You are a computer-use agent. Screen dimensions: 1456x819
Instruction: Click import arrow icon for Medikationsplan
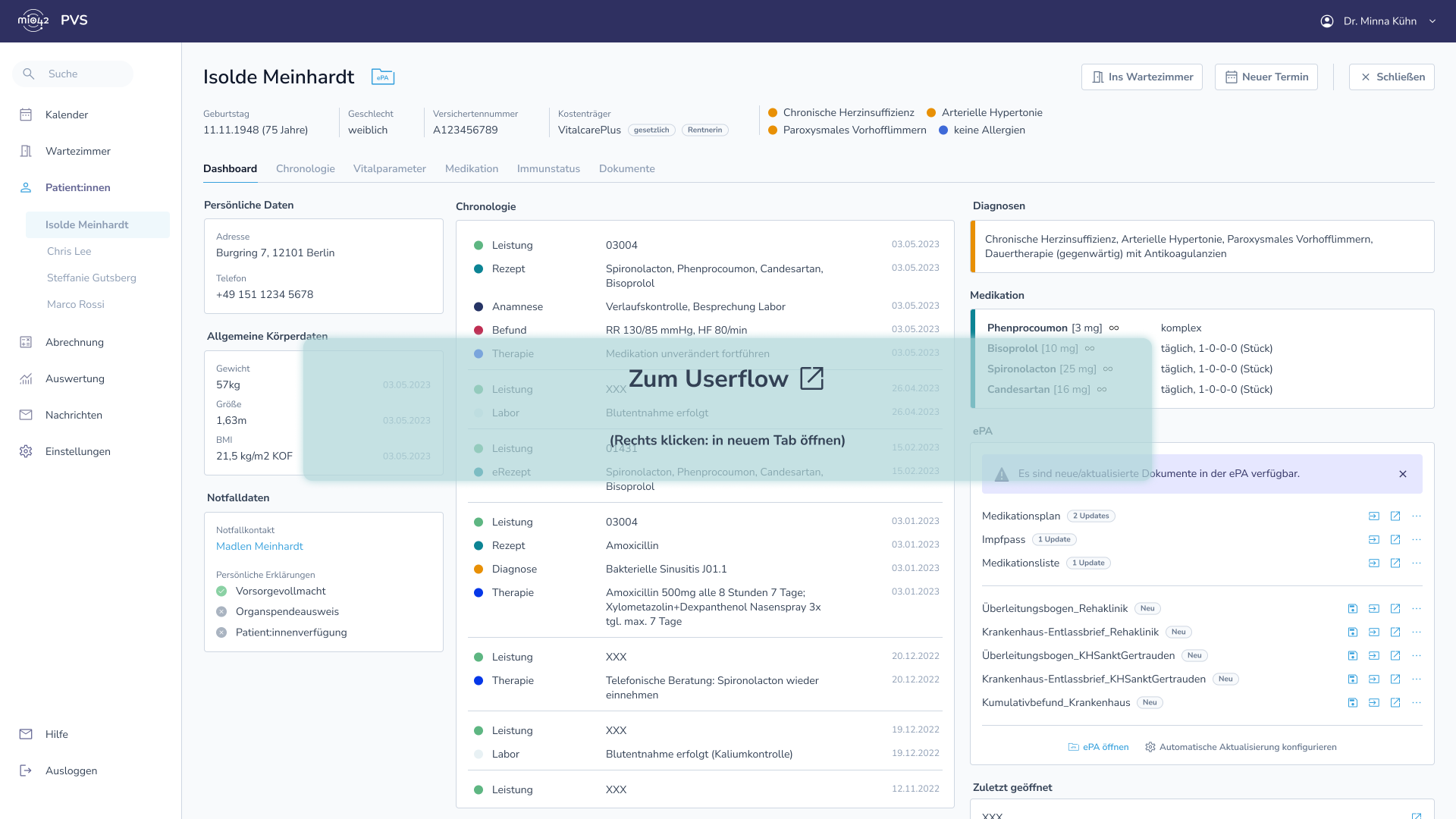(x=1373, y=516)
